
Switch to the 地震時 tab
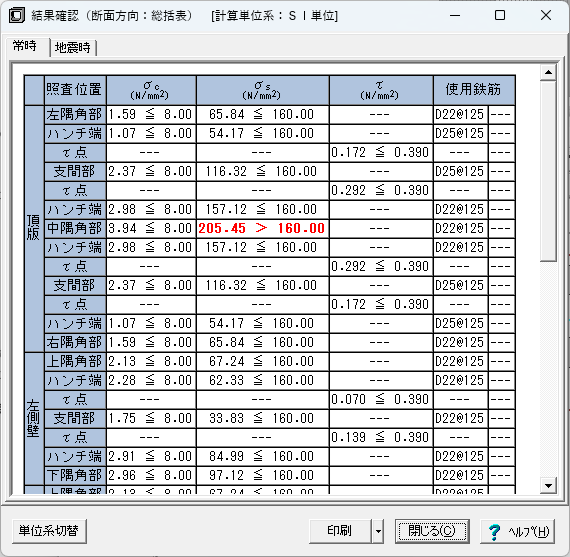[x=73, y=48]
